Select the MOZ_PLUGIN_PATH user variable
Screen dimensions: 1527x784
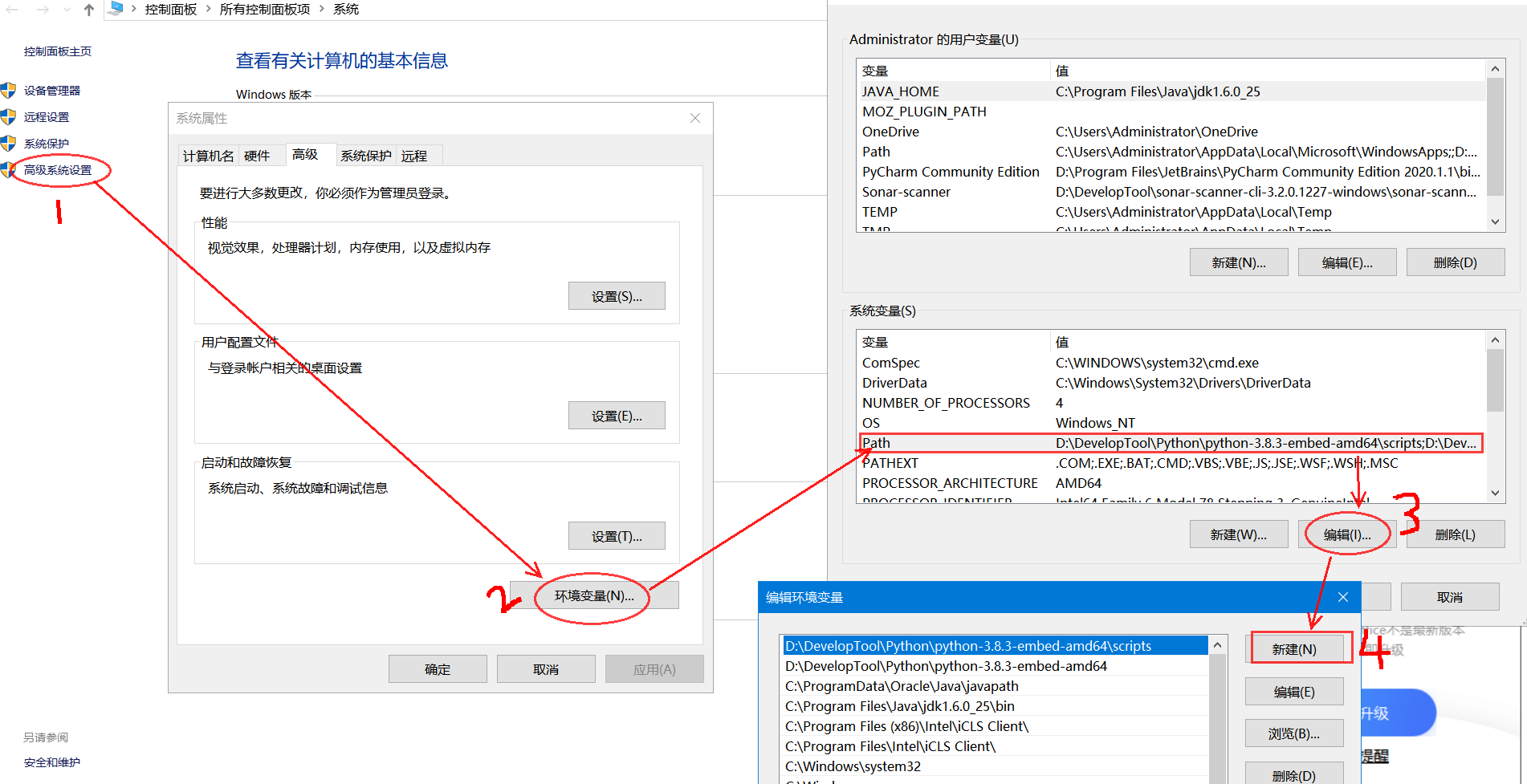click(x=1171, y=112)
